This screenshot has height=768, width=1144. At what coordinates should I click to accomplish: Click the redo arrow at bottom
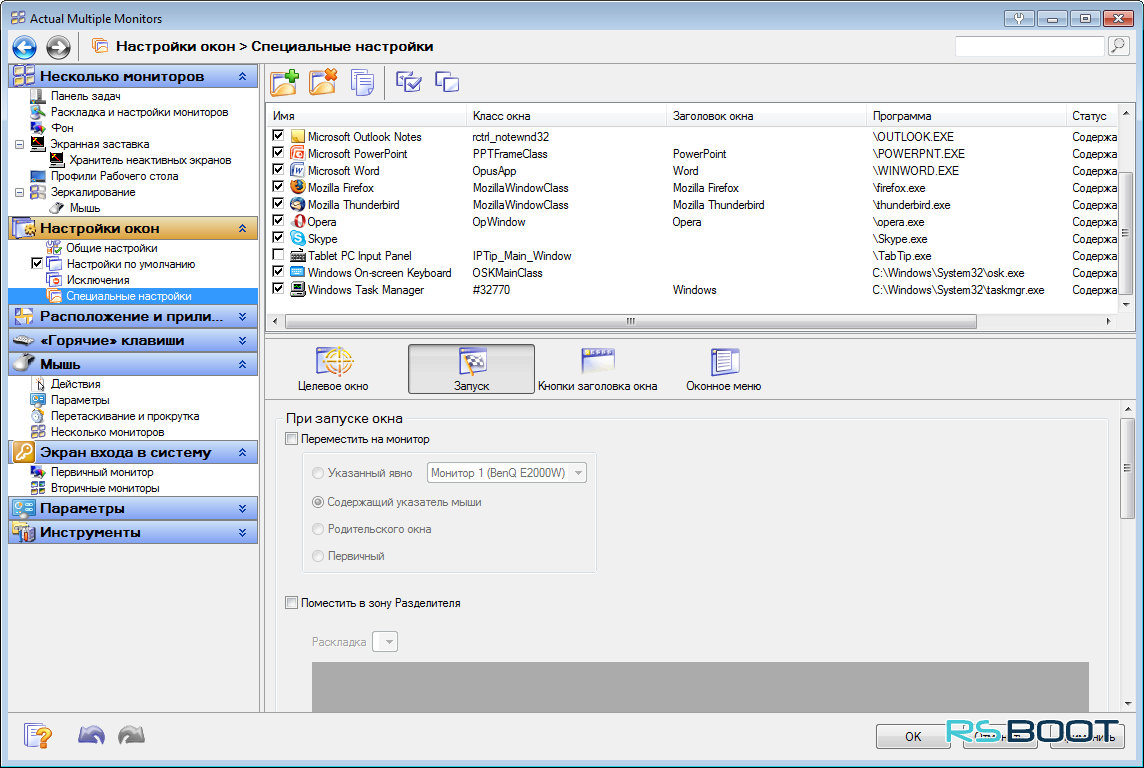point(131,735)
